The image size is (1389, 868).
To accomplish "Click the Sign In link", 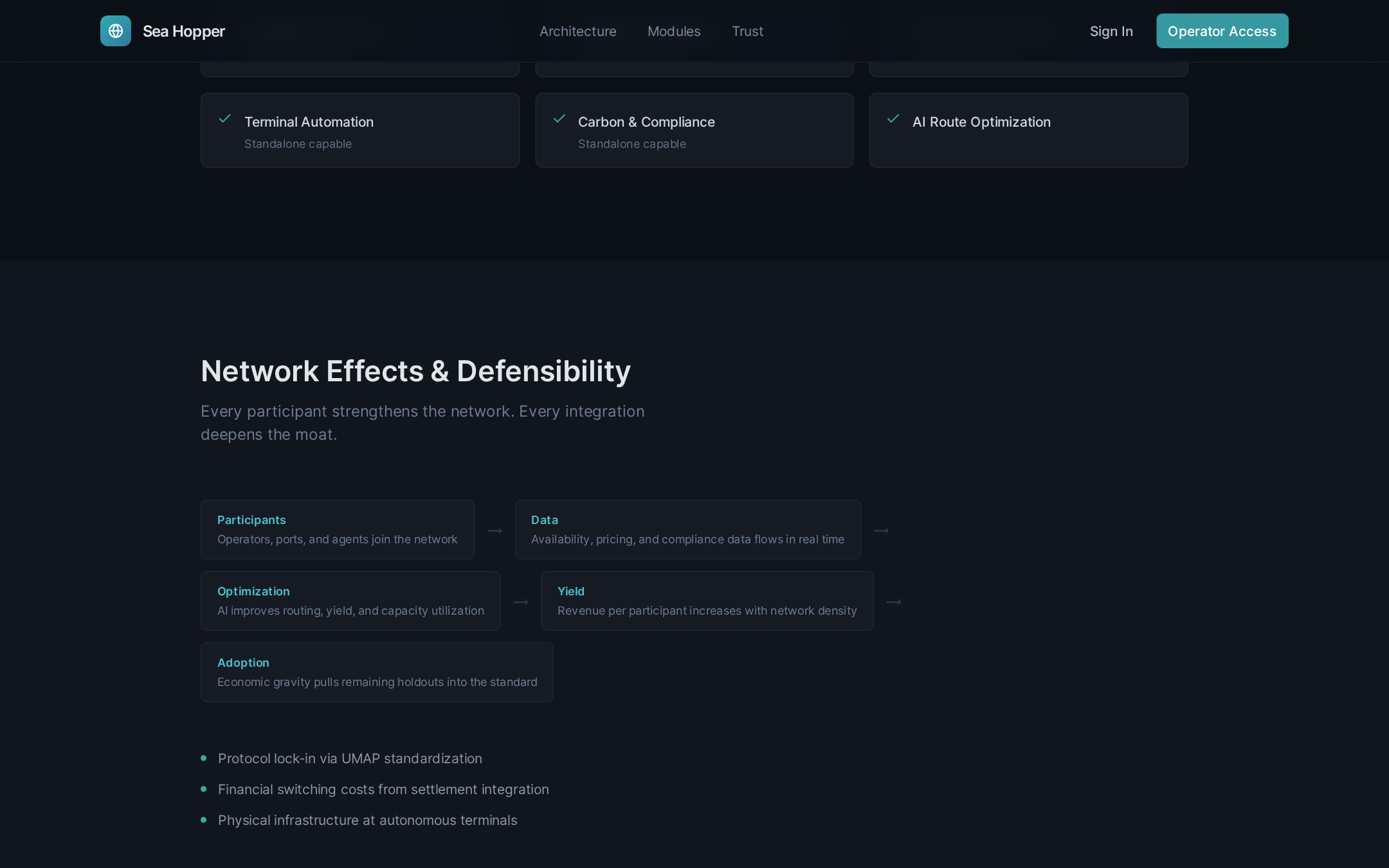I will [x=1111, y=31].
